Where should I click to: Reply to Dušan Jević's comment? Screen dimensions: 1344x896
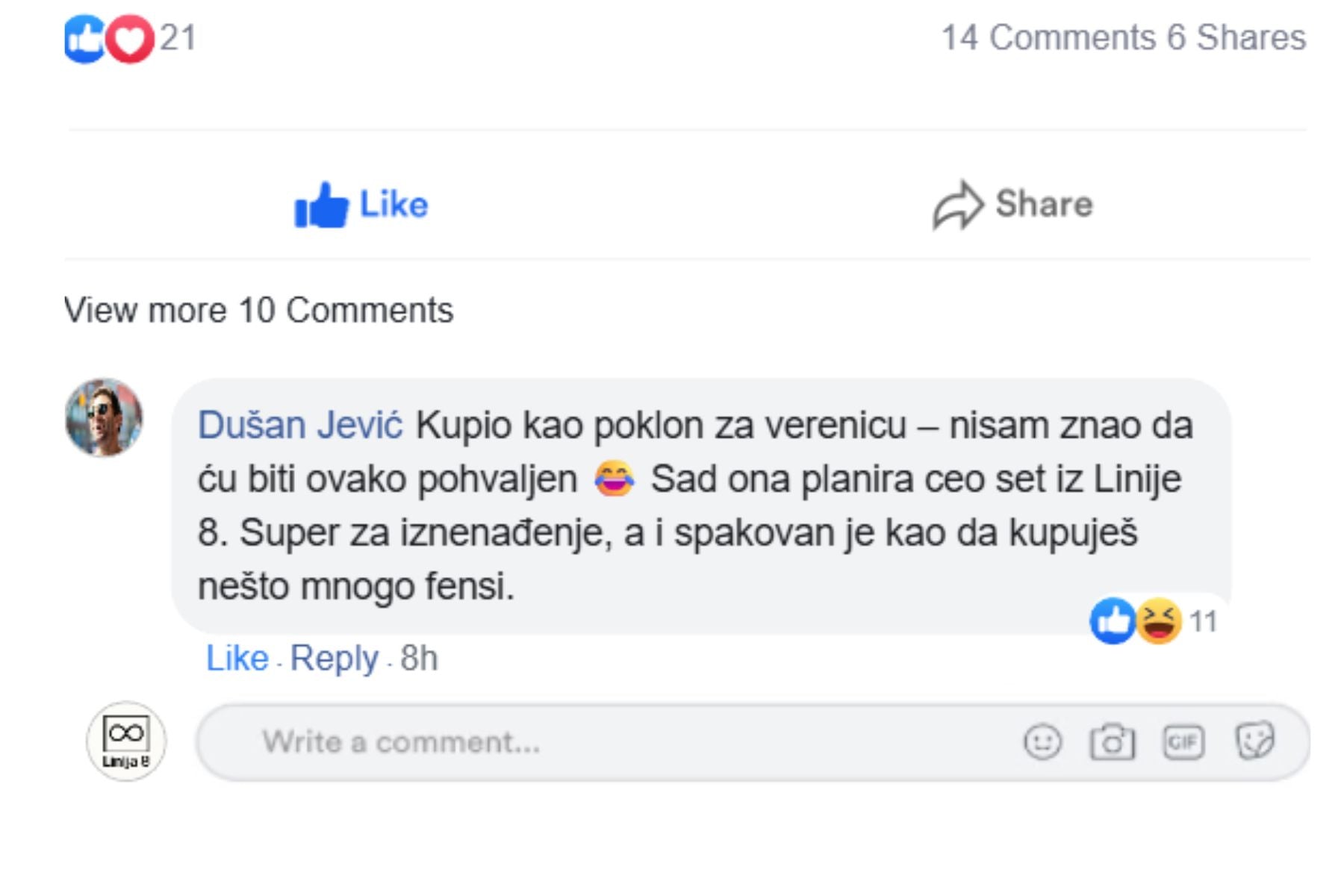(x=334, y=659)
